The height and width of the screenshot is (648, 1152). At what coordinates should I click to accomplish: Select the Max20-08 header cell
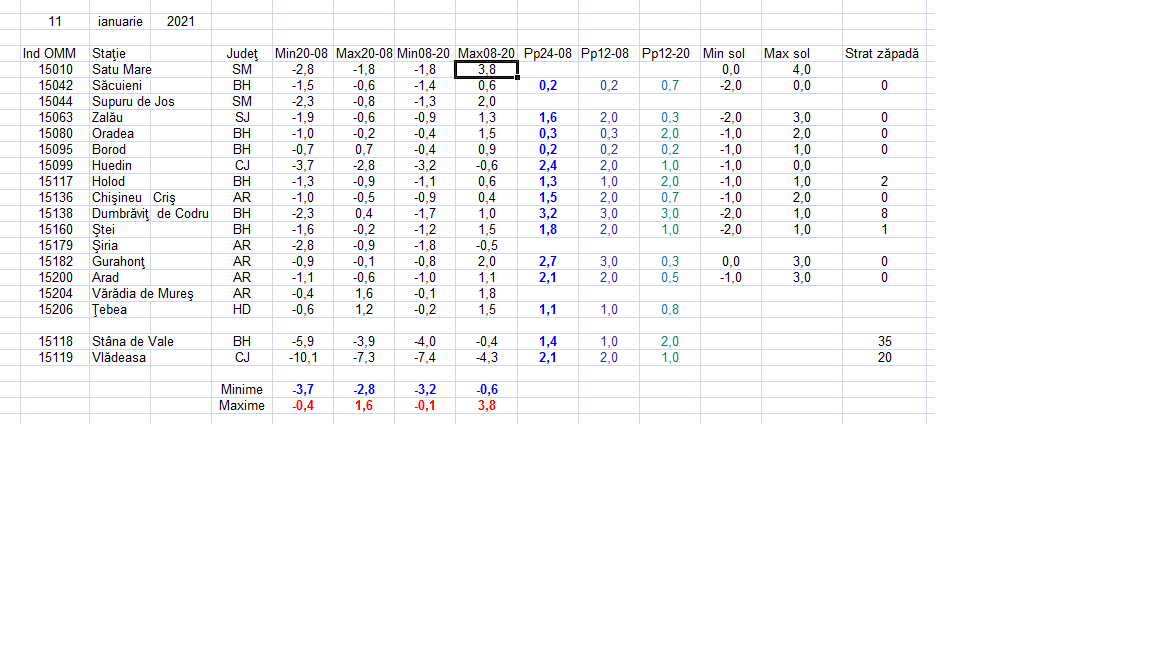tap(364, 54)
